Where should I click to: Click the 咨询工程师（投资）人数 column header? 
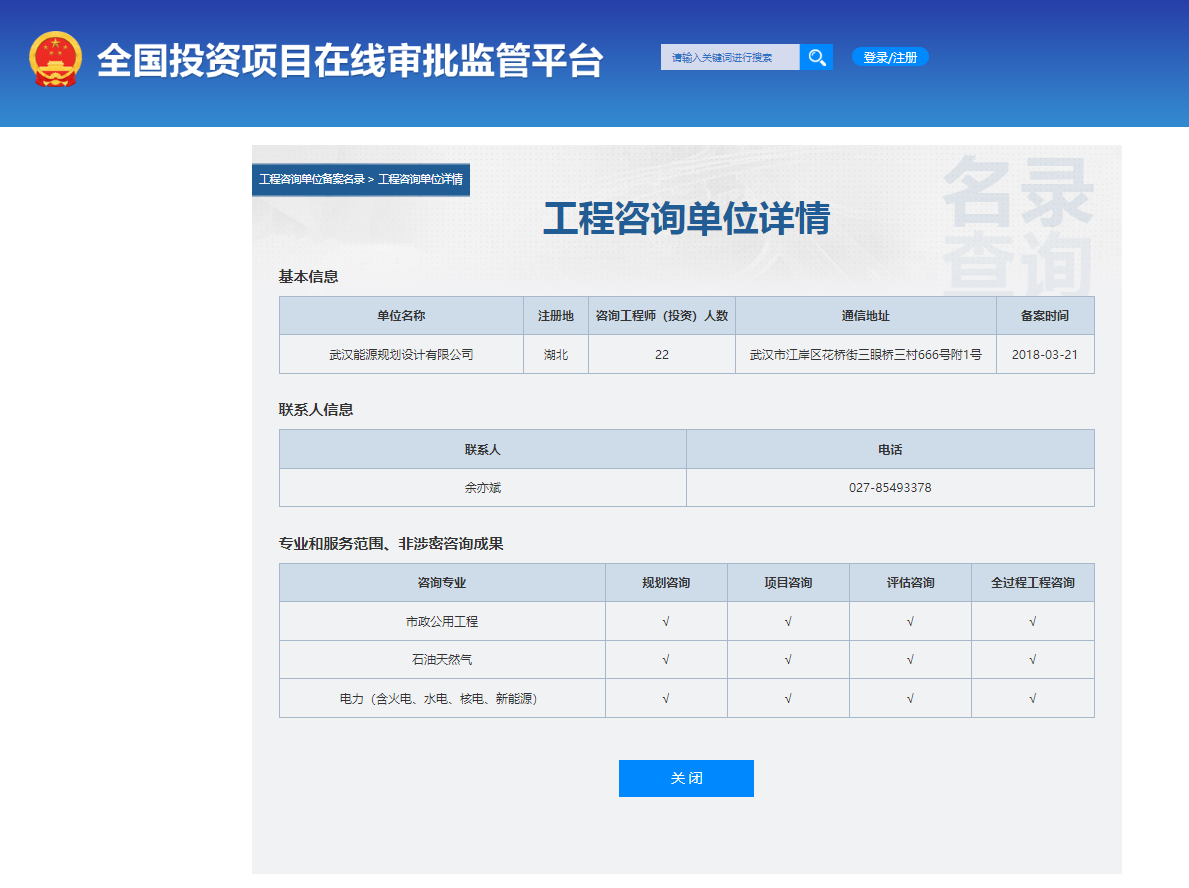(662, 315)
